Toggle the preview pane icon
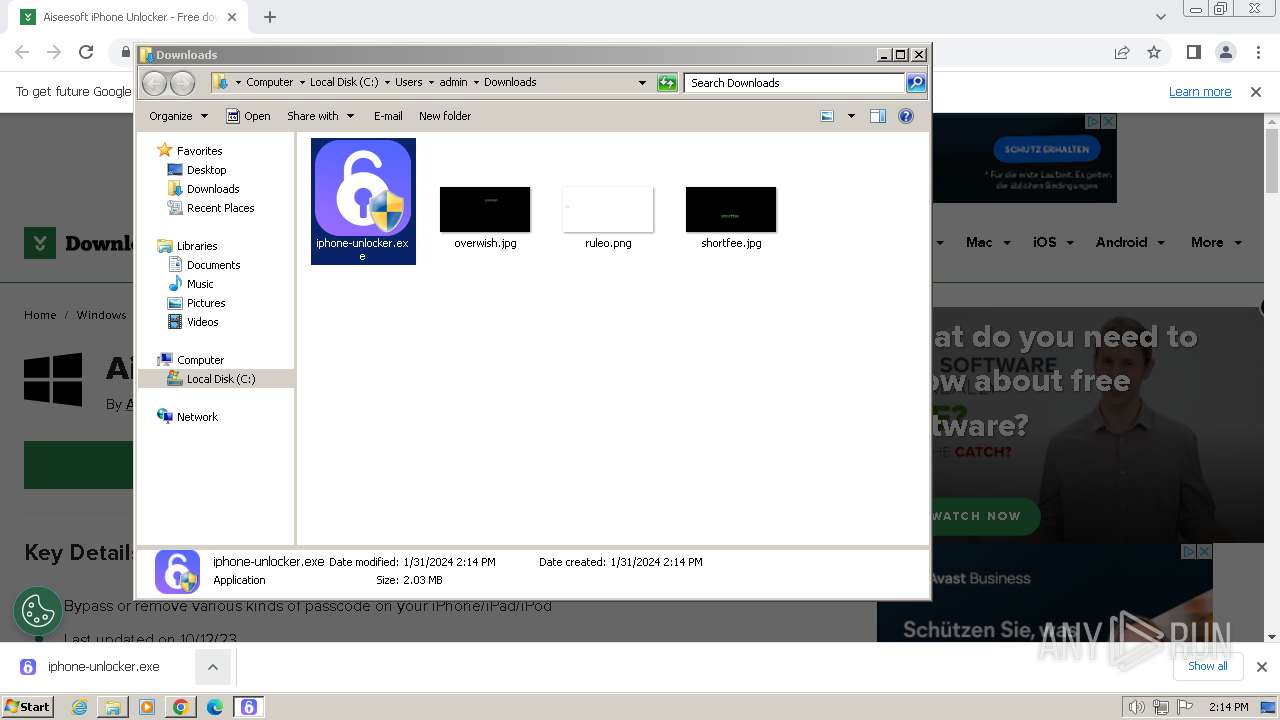The height and width of the screenshot is (720, 1280). click(x=878, y=116)
